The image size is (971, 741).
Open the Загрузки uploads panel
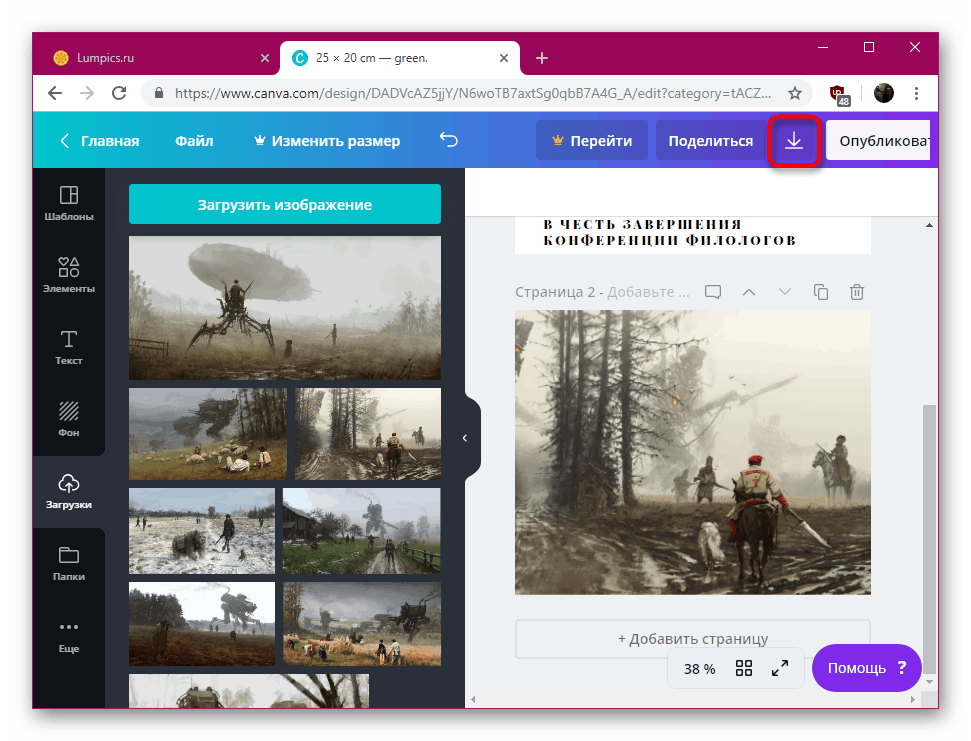click(69, 492)
